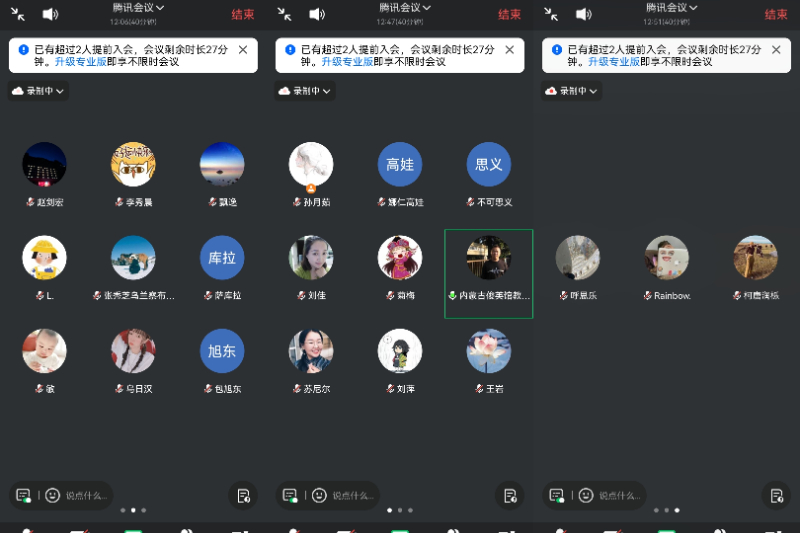The height and width of the screenshot is (533, 800).
Task: Tap the second page dot in the 12:51 screen
Action: click(x=666, y=510)
